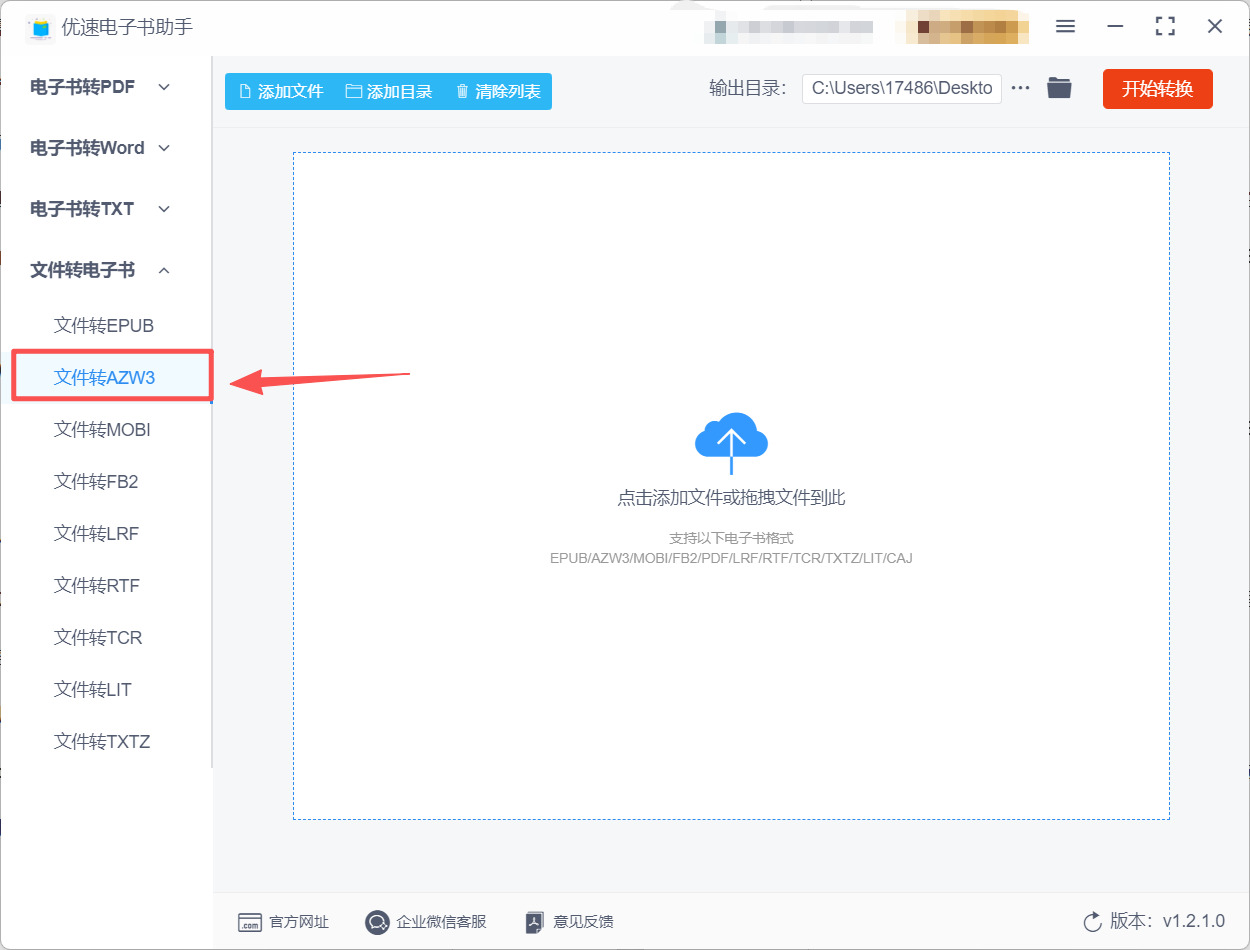1250x950 pixels.
Task: Expand the 电子书转Word section
Action: coord(101,148)
